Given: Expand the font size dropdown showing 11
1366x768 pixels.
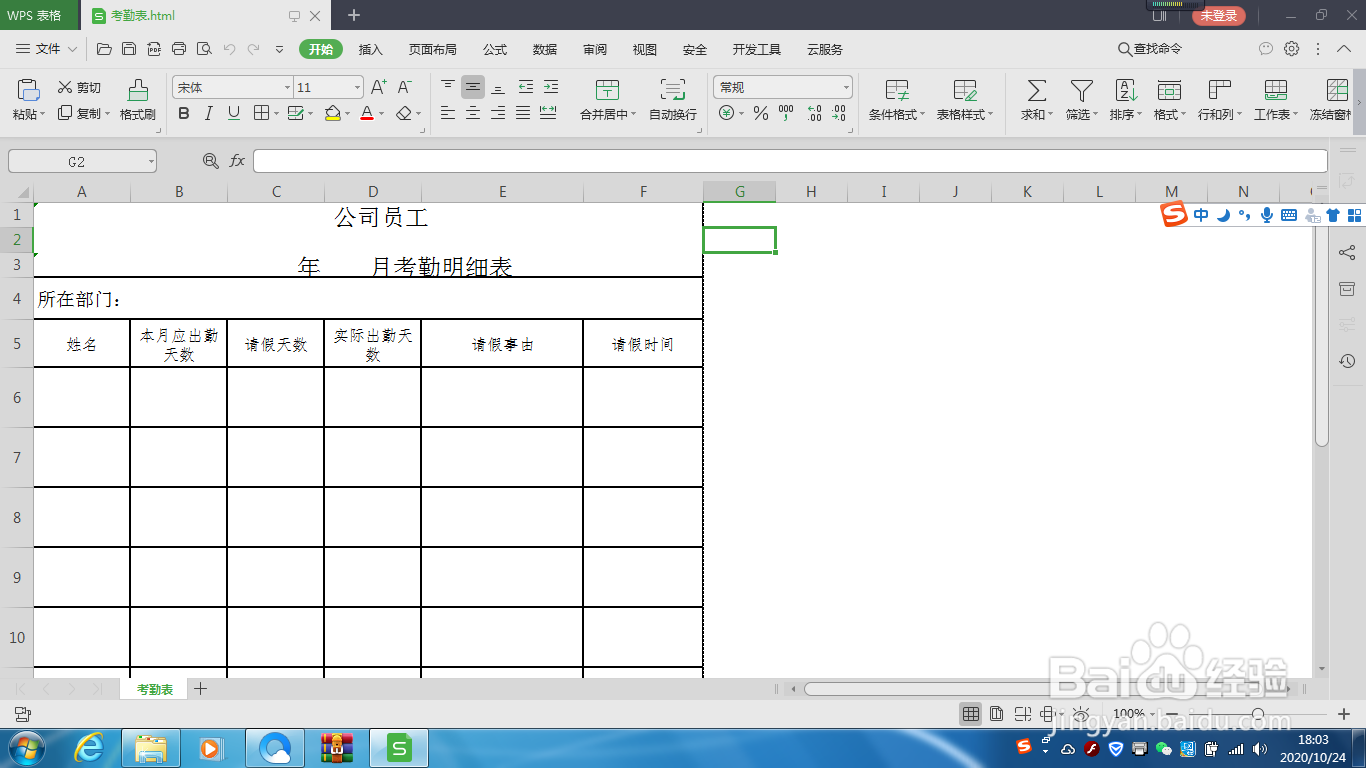Looking at the screenshot, I should click(x=325, y=87).
